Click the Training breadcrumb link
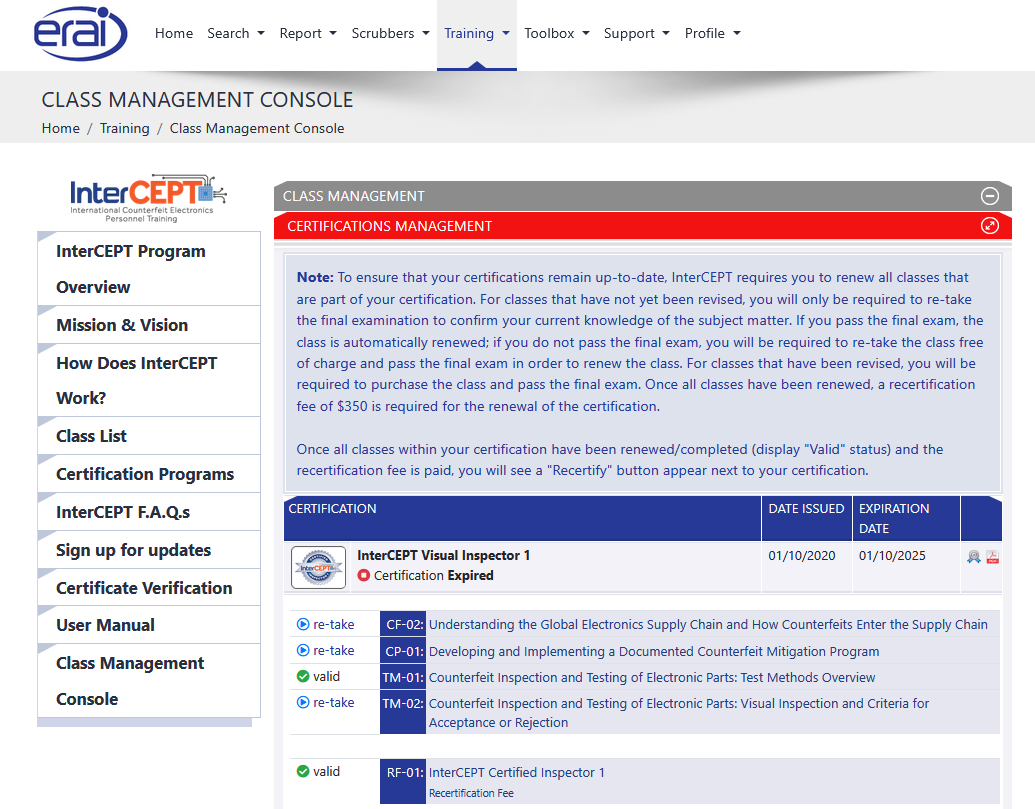Viewport: 1035px width, 809px height. coord(124,128)
